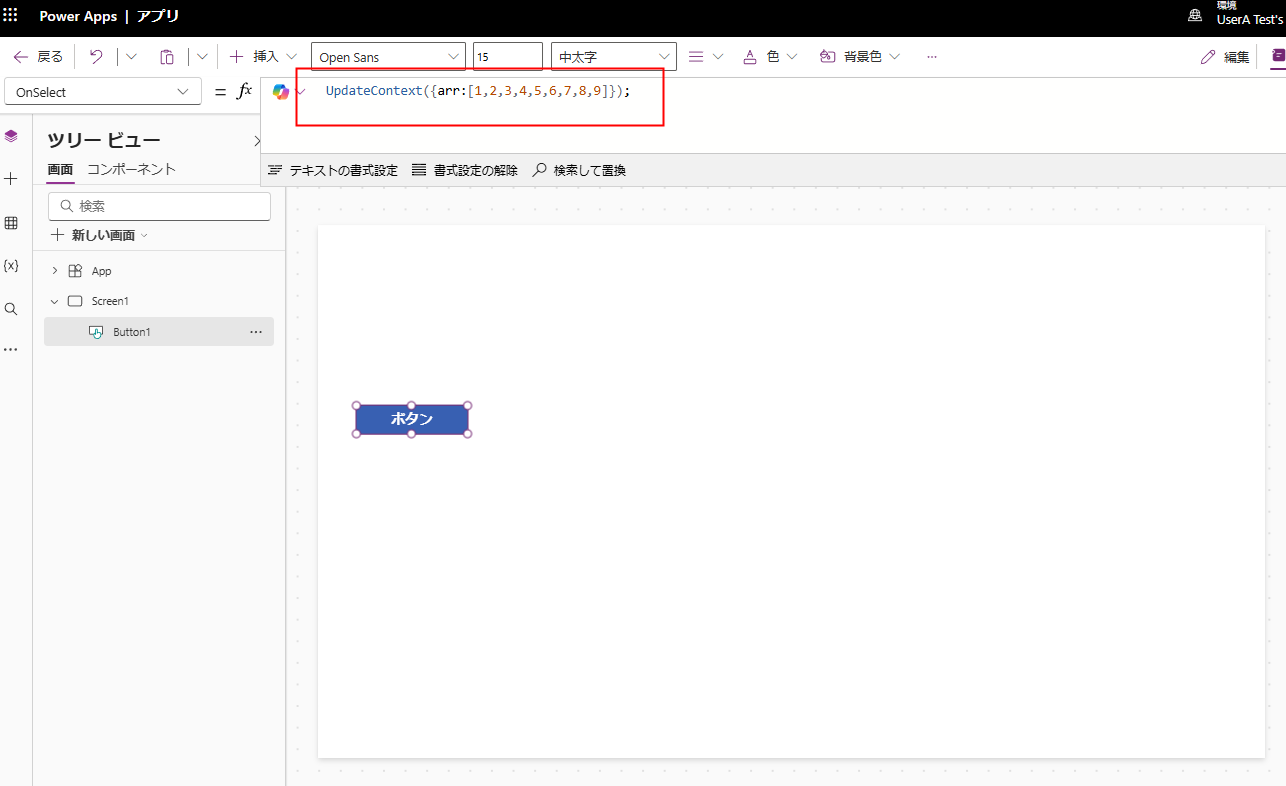
Task: Select the Insert (+) sidebar icon
Action: 12,178
